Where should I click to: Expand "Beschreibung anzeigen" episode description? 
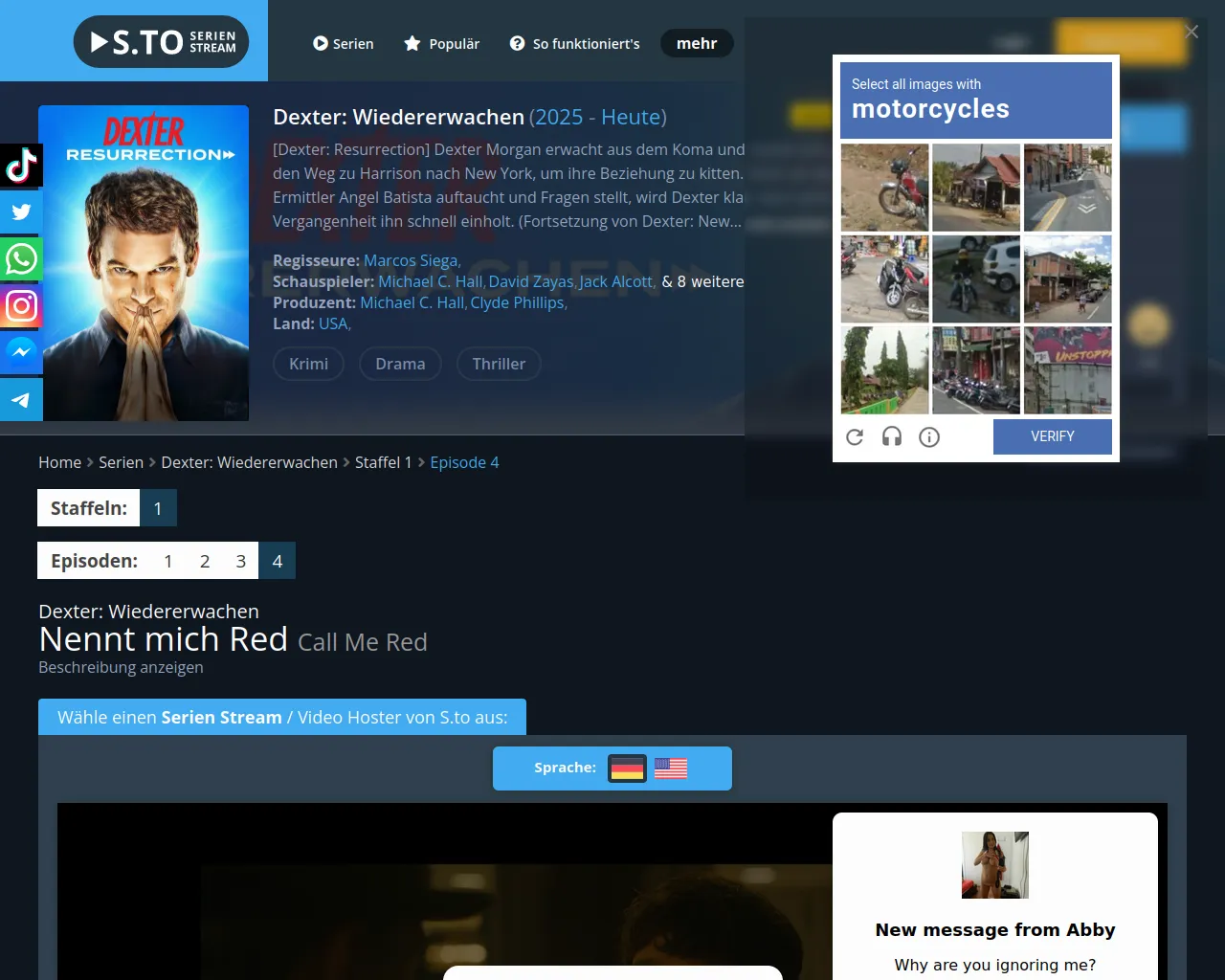(121, 667)
